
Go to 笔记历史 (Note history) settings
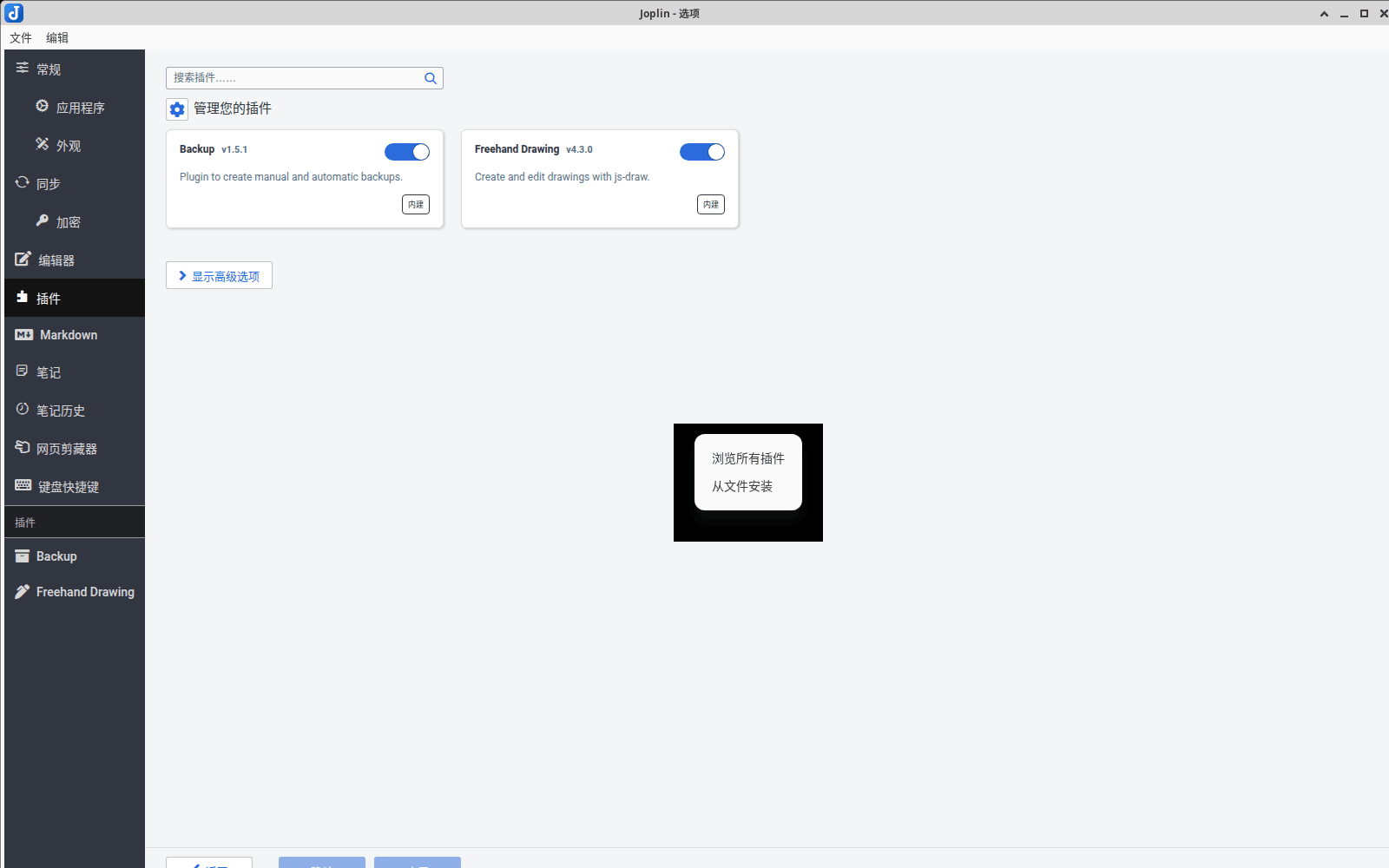point(75,411)
